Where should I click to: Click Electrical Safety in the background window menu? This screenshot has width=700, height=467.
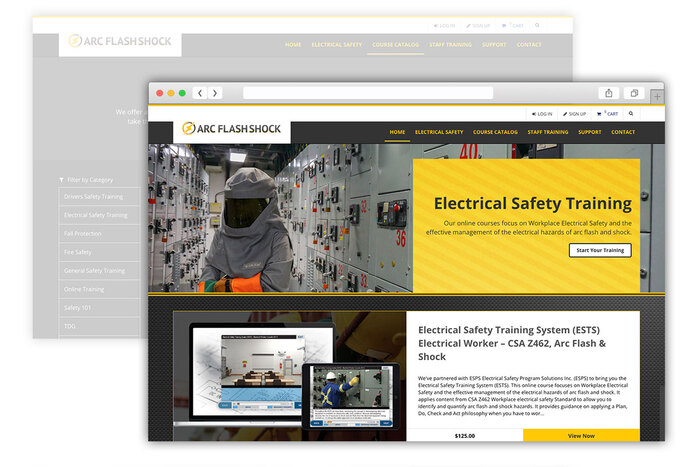click(337, 45)
